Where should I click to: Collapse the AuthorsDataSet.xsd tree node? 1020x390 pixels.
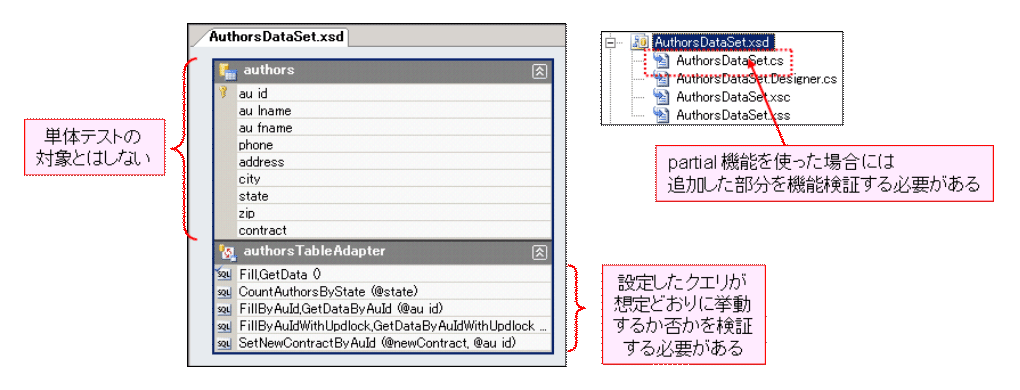tap(610, 43)
